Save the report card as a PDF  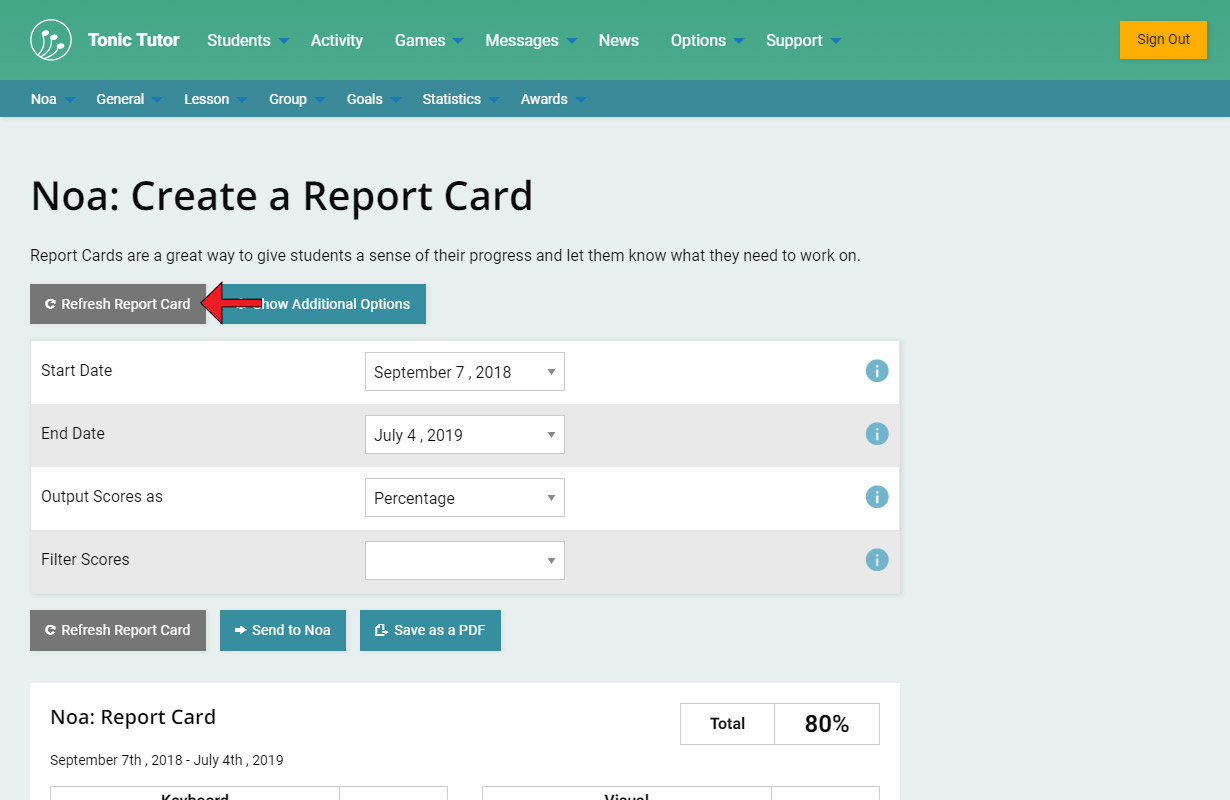pyautogui.click(x=430, y=630)
